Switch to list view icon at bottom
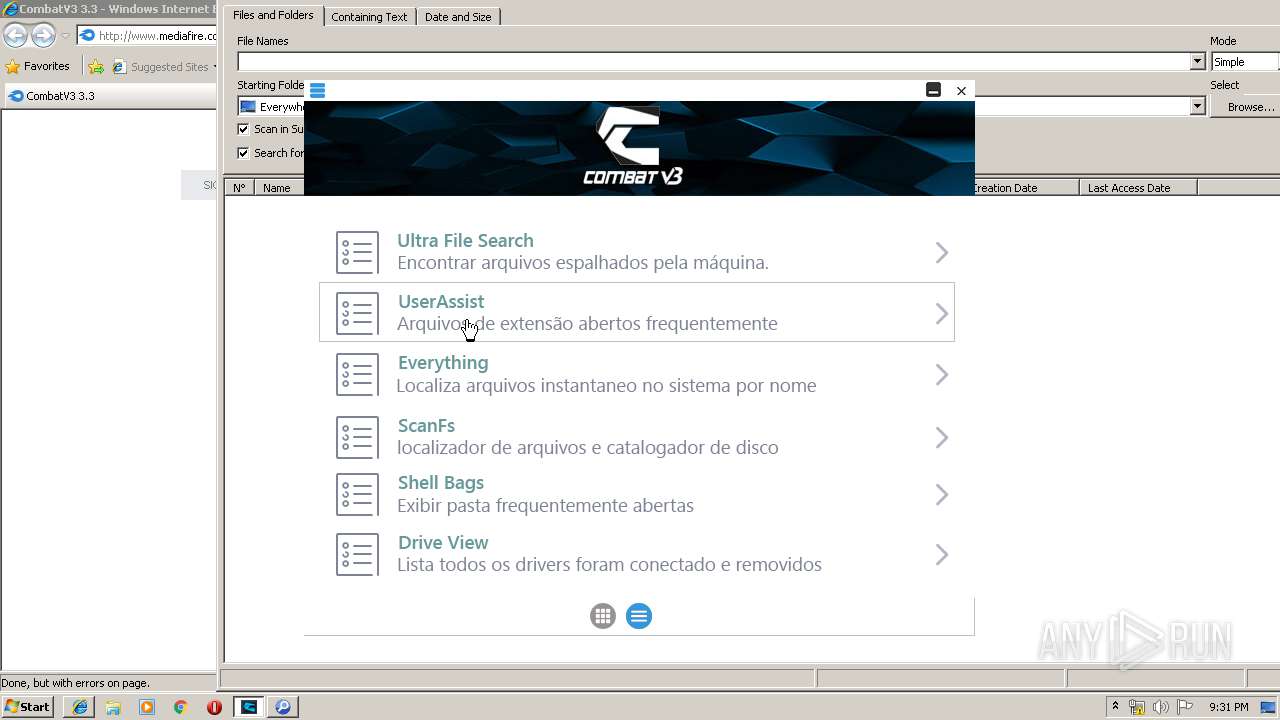1280x720 pixels. pyautogui.click(x=639, y=616)
